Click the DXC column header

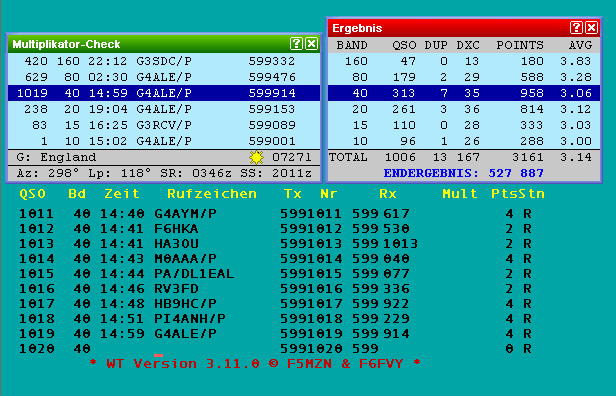pos(468,45)
